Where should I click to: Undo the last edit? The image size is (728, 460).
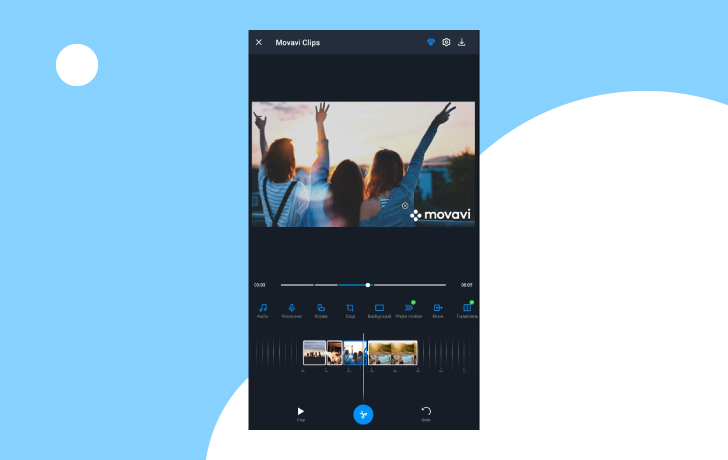pyautogui.click(x=426, y=413)
